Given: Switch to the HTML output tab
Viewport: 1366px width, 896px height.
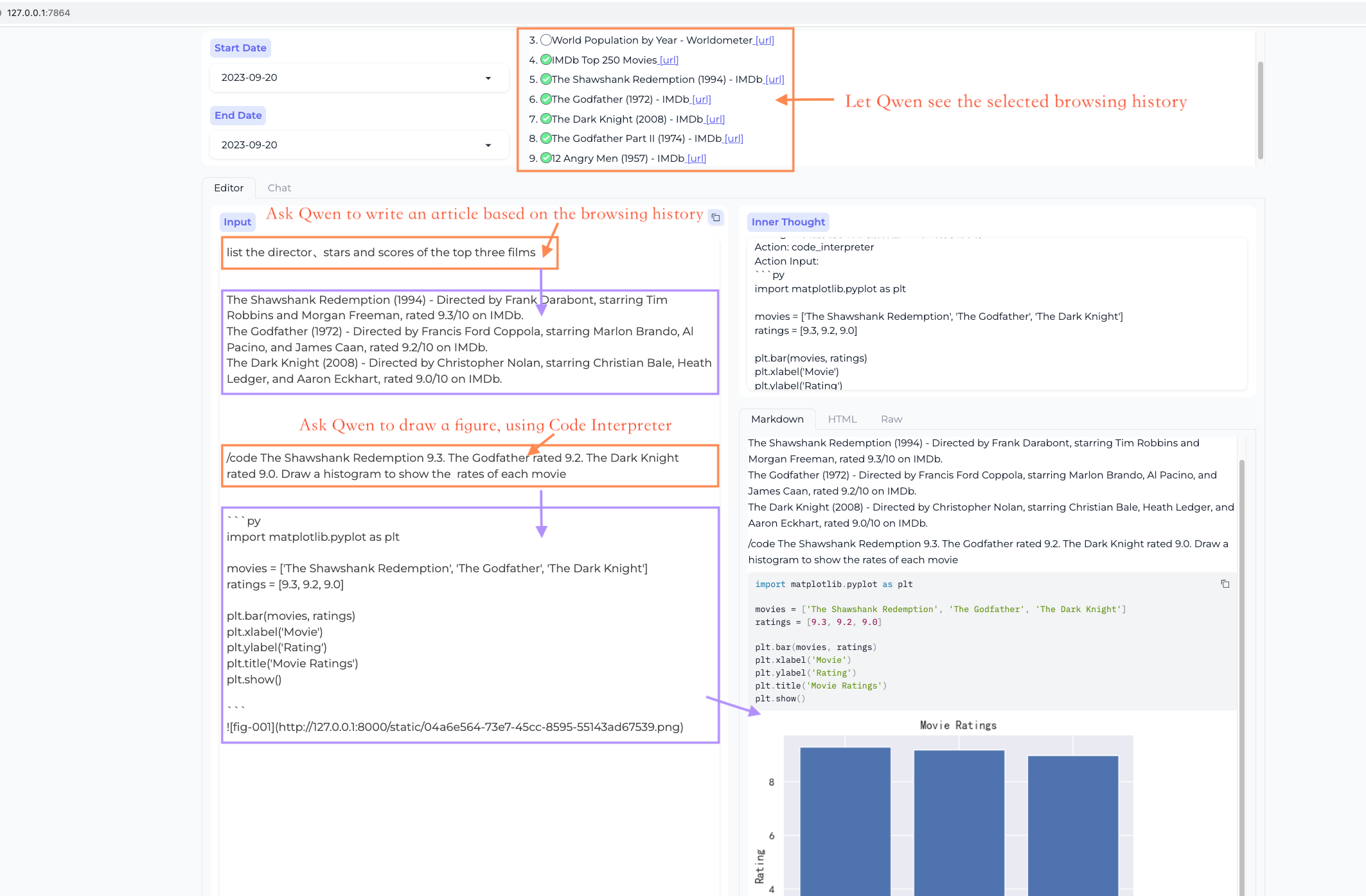Looking at the screenshot, I should pos(842,419).
